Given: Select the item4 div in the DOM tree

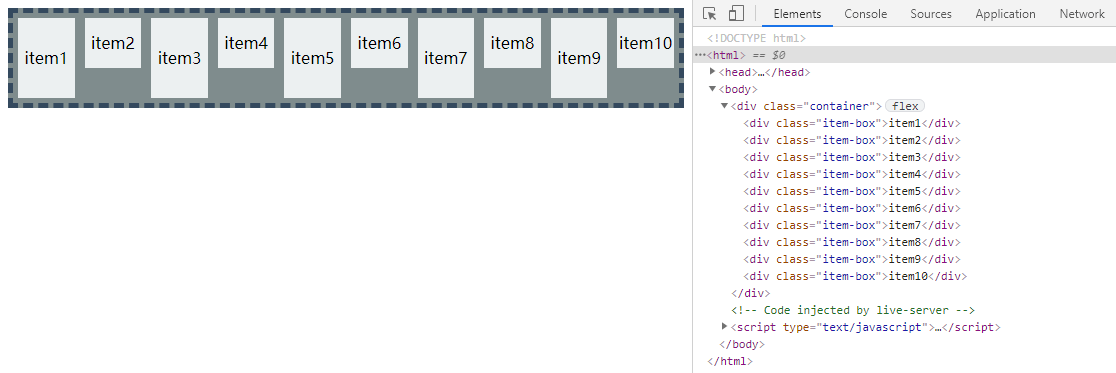Looking at the screenshot, I should coord(851,174).
